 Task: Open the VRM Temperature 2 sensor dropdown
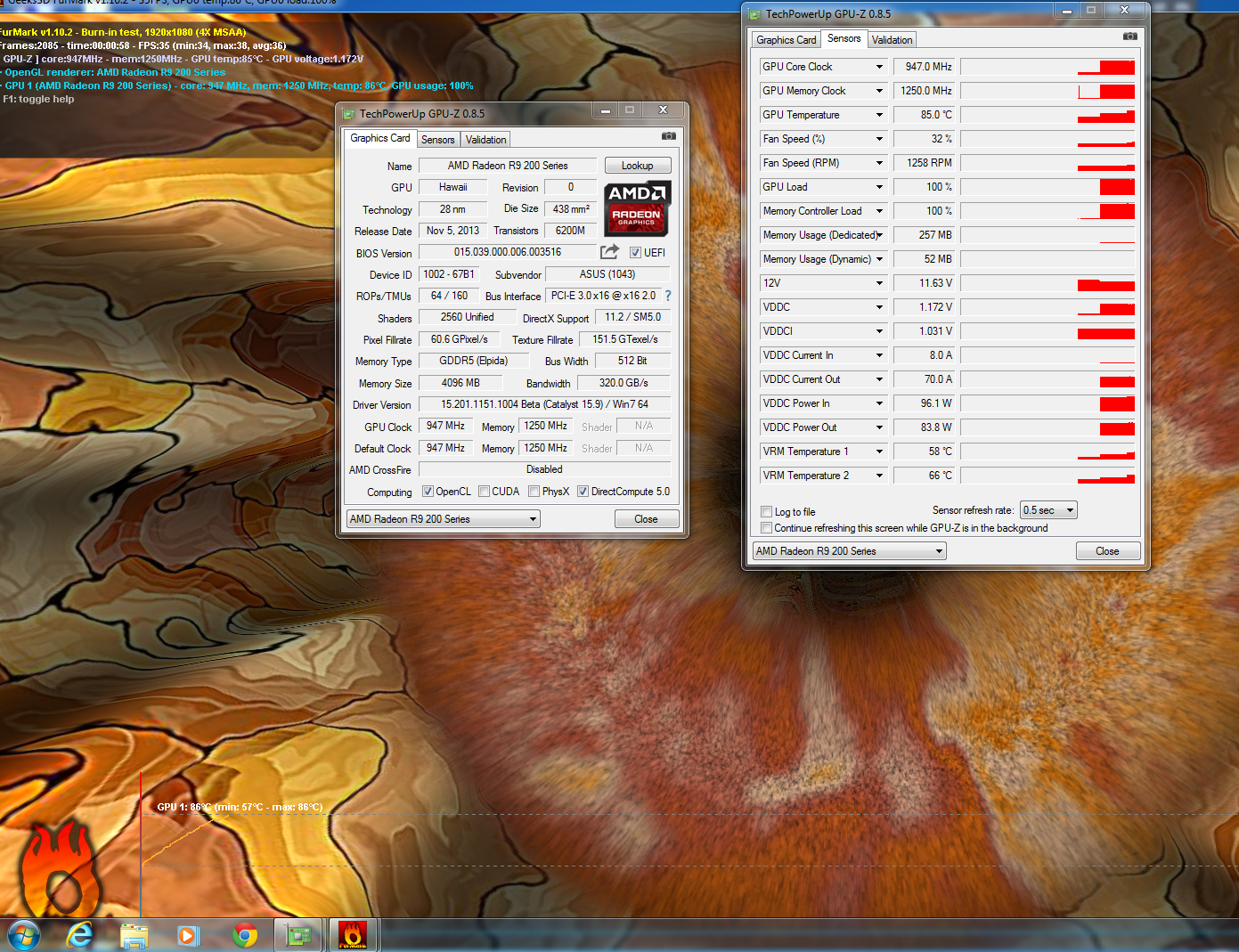tap(879, 476)
